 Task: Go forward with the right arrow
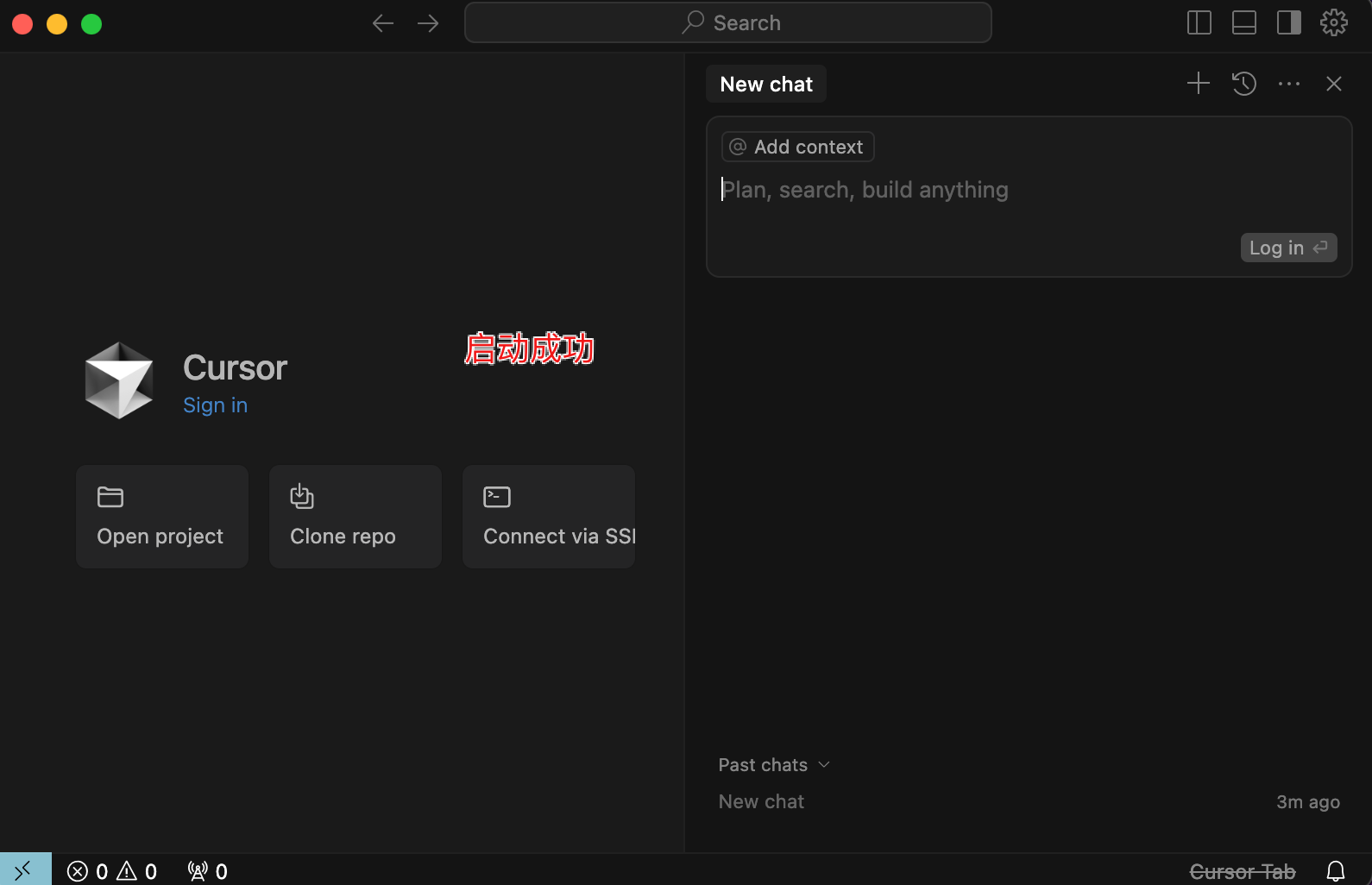pyautogui.click(x=428, y=23)
